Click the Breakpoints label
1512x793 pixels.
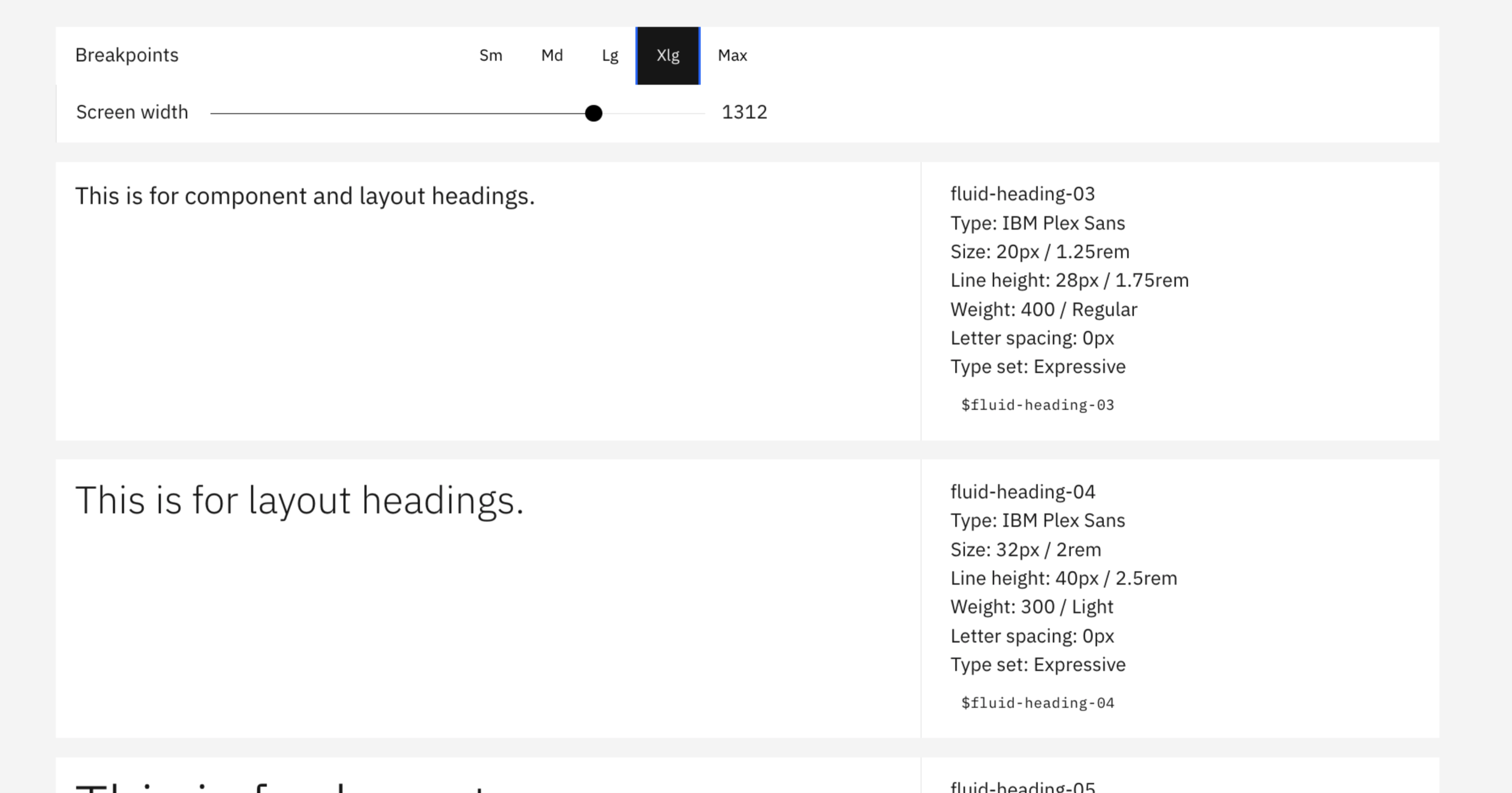(x=127, y=55)
